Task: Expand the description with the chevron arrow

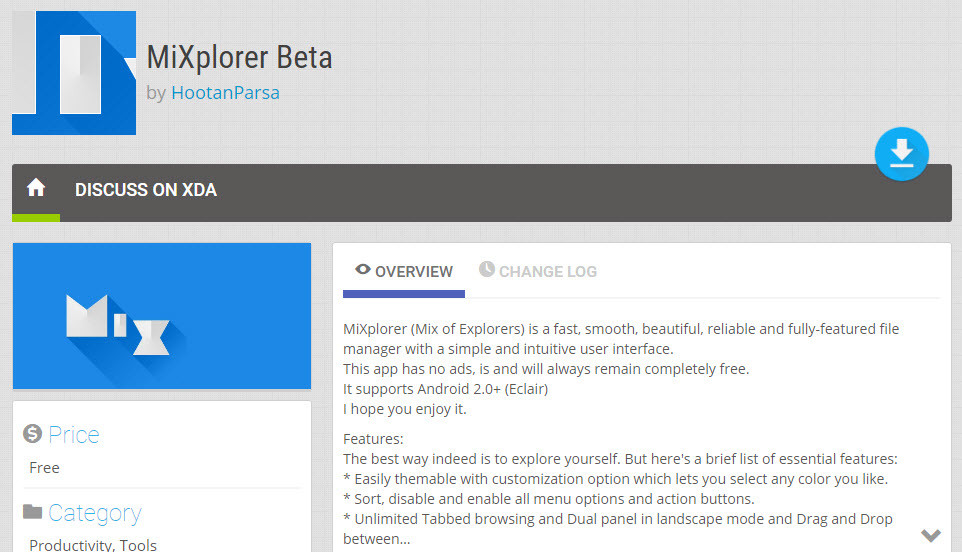Action: 930,535
